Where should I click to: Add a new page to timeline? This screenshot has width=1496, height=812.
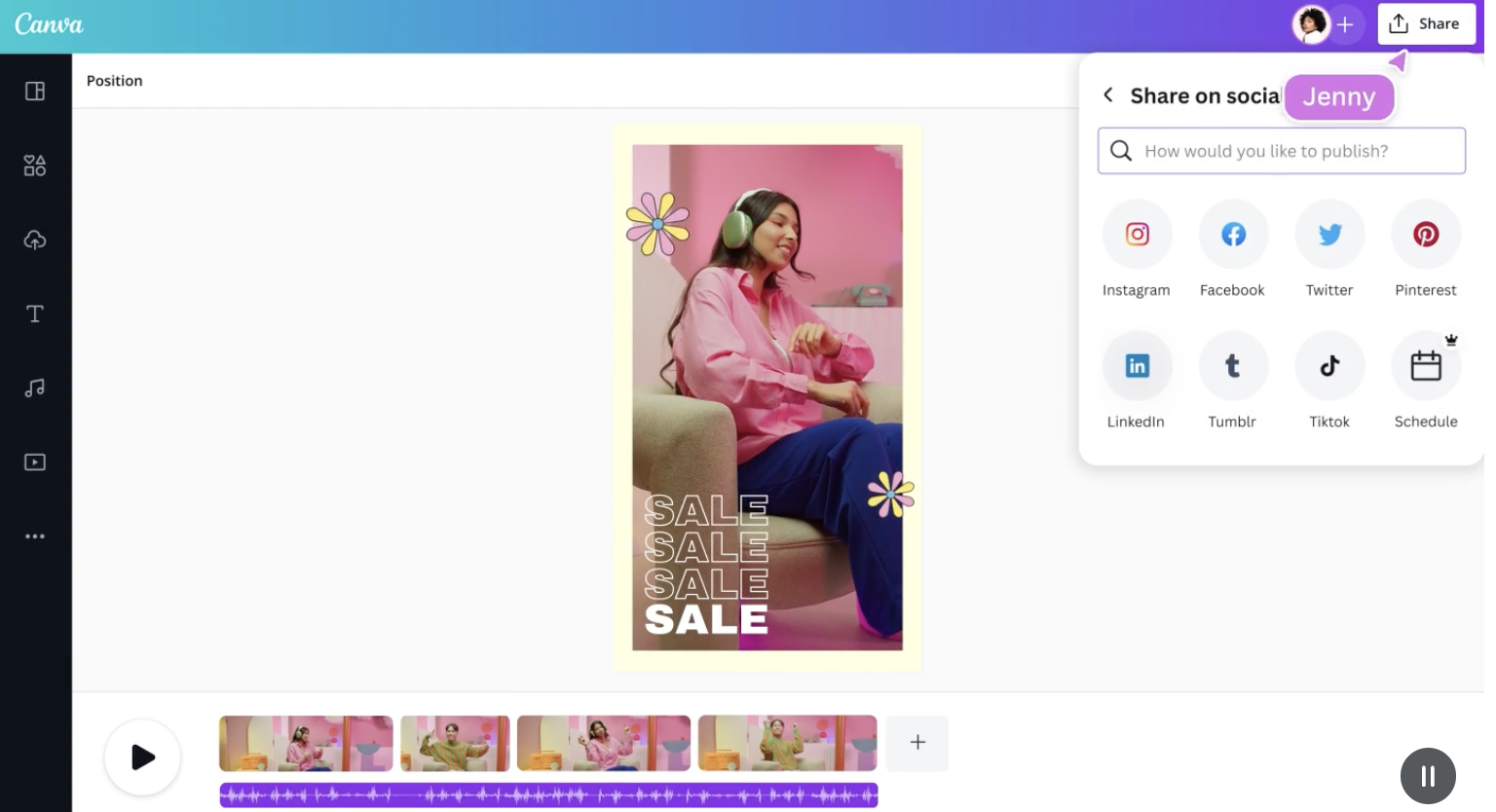point(917,743)
